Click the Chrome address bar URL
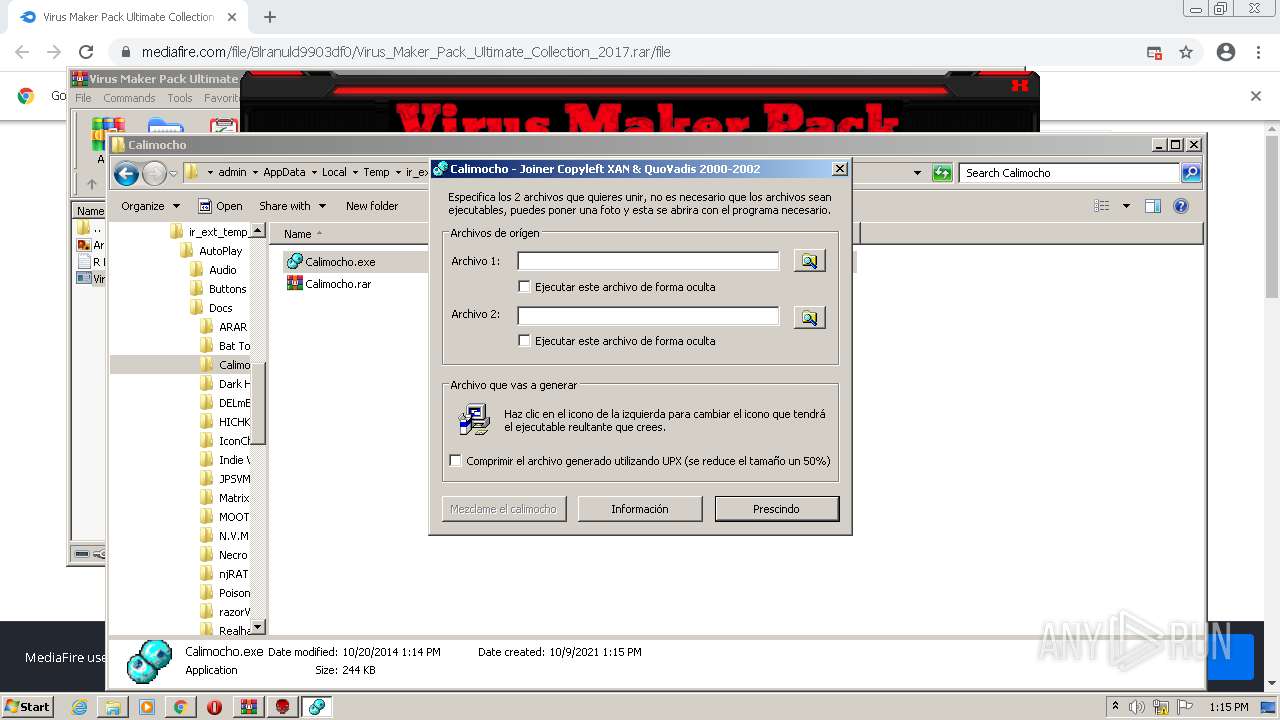Viewport: 1280px width, 720px height. coord(406,52)
